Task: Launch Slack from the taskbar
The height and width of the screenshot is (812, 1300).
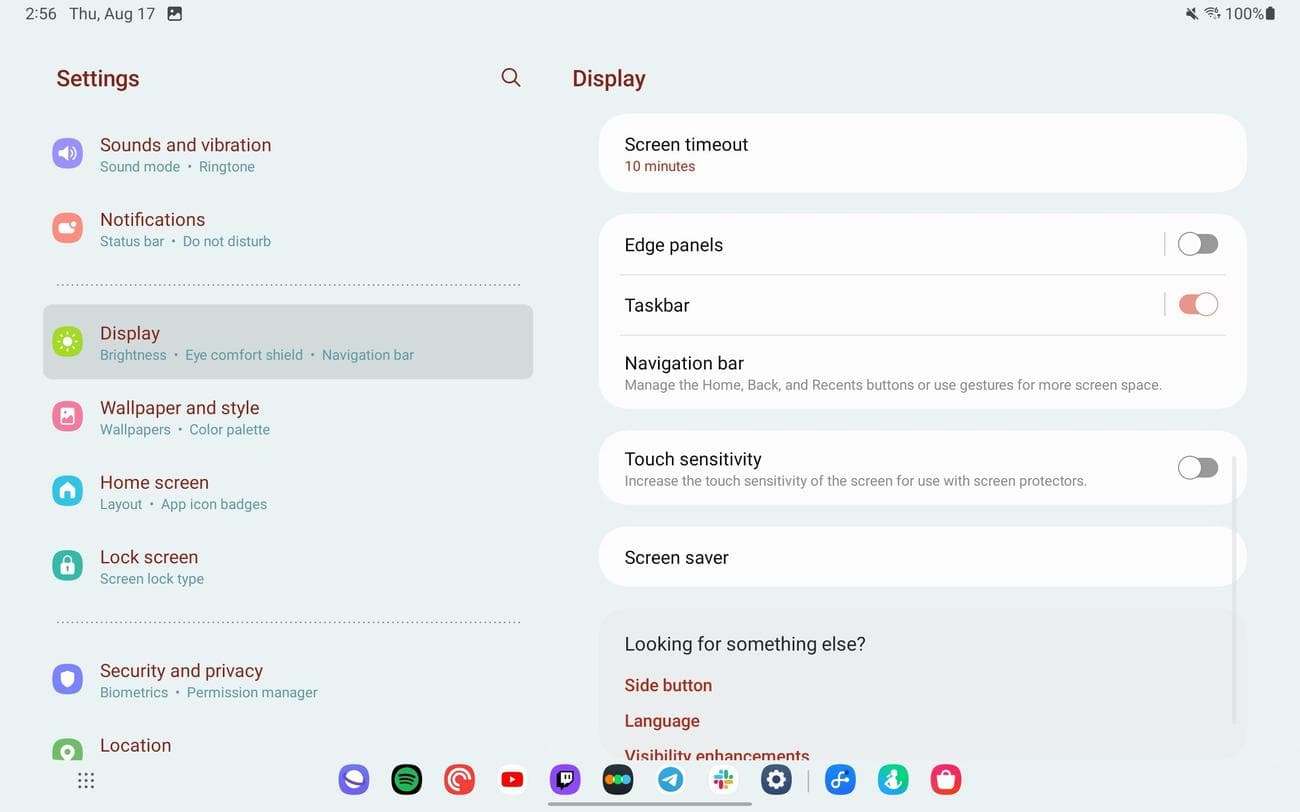Action: [x=724, y=779]
